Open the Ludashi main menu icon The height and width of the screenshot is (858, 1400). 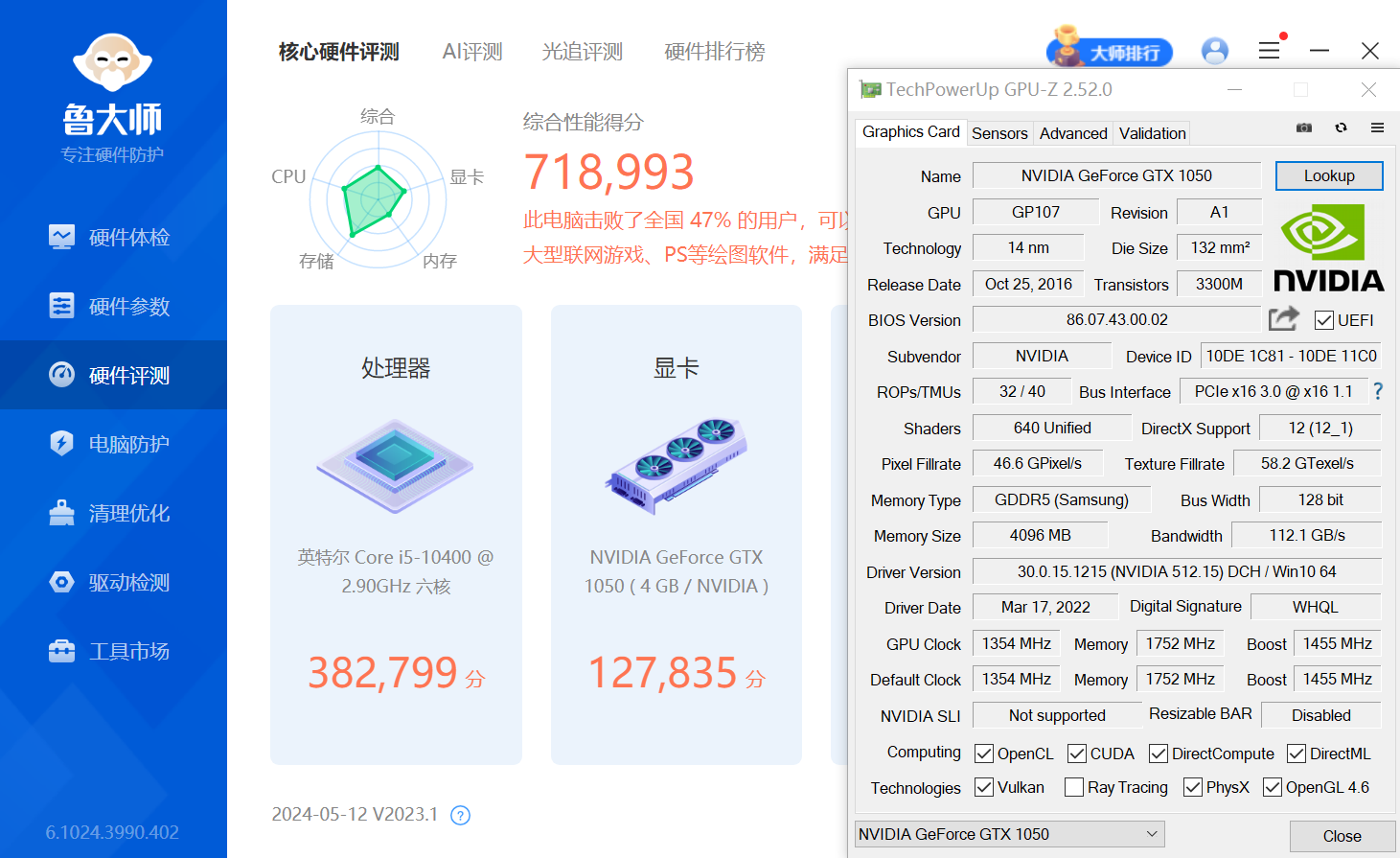pyautogui.click(x=1269, y=50)
